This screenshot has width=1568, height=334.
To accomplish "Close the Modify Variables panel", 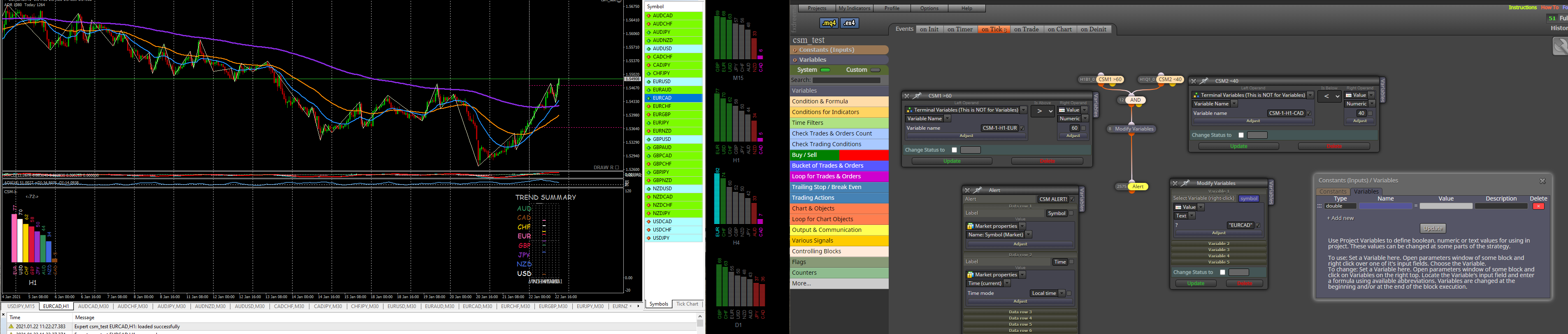I will [x=1175, y=183].
